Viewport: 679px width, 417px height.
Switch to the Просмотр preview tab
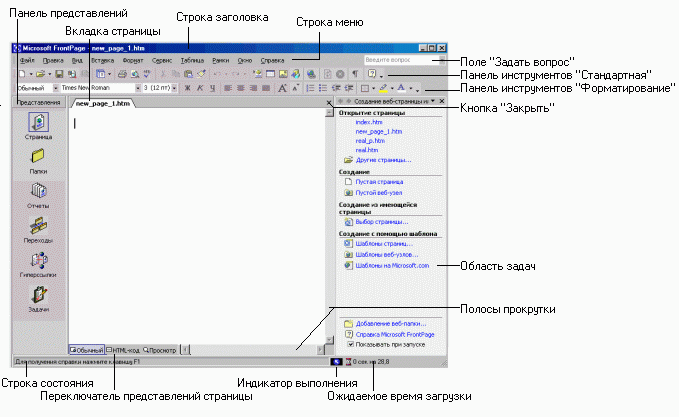click(x=160, y=350)
